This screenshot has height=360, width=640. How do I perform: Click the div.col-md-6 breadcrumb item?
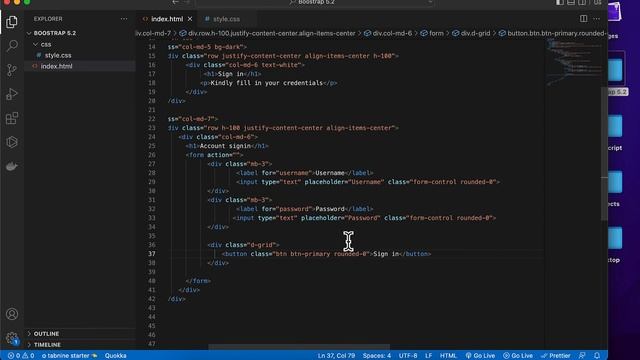point(388,33)
